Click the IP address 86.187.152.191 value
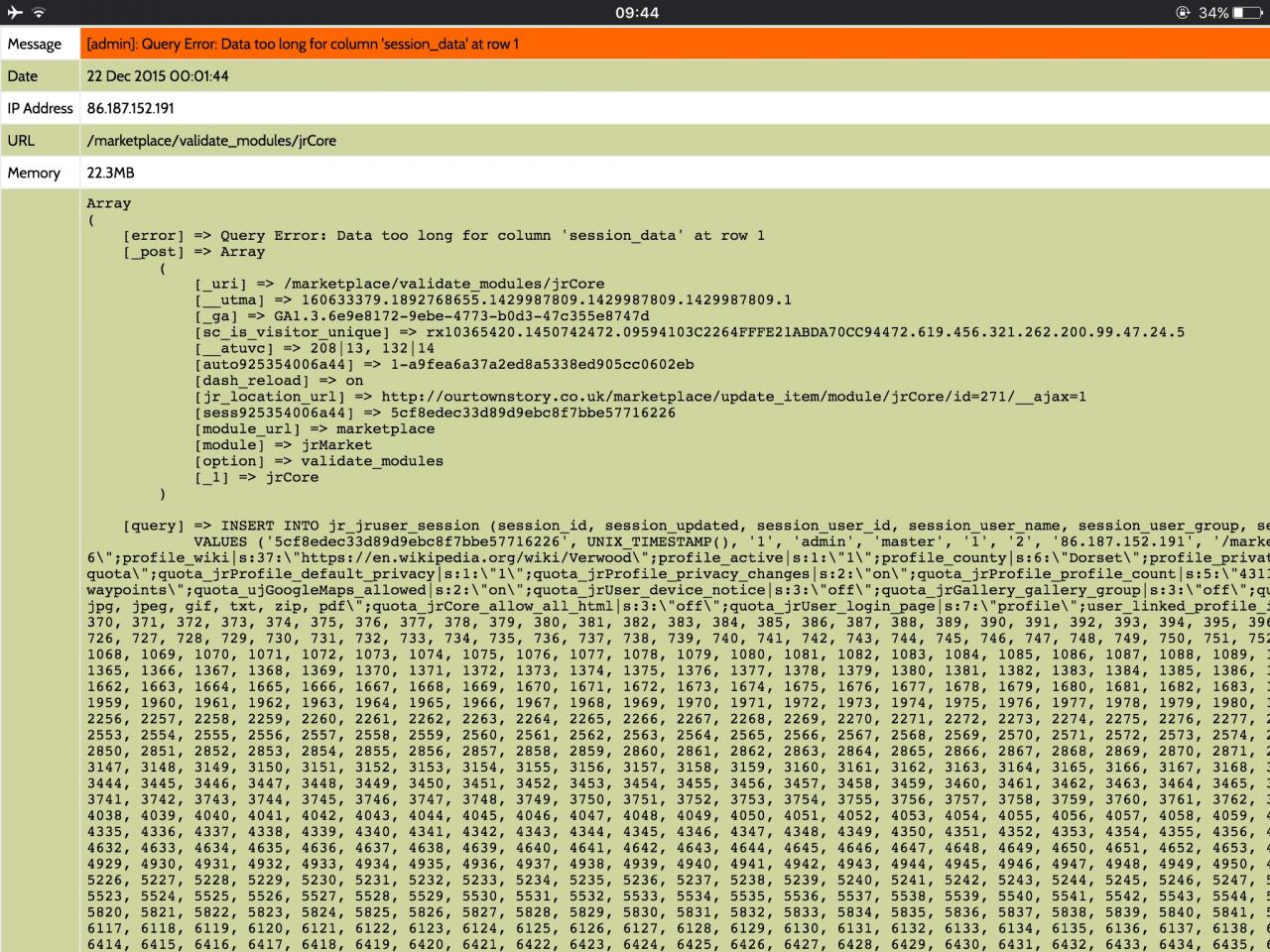Screen dimensions: 1270x952 pos(130,108)
